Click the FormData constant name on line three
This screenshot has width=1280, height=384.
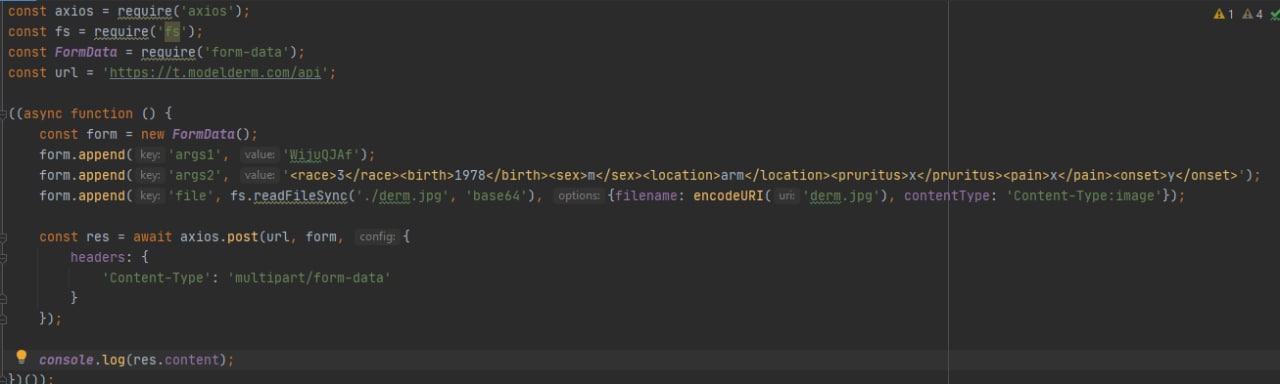(86, 52)
